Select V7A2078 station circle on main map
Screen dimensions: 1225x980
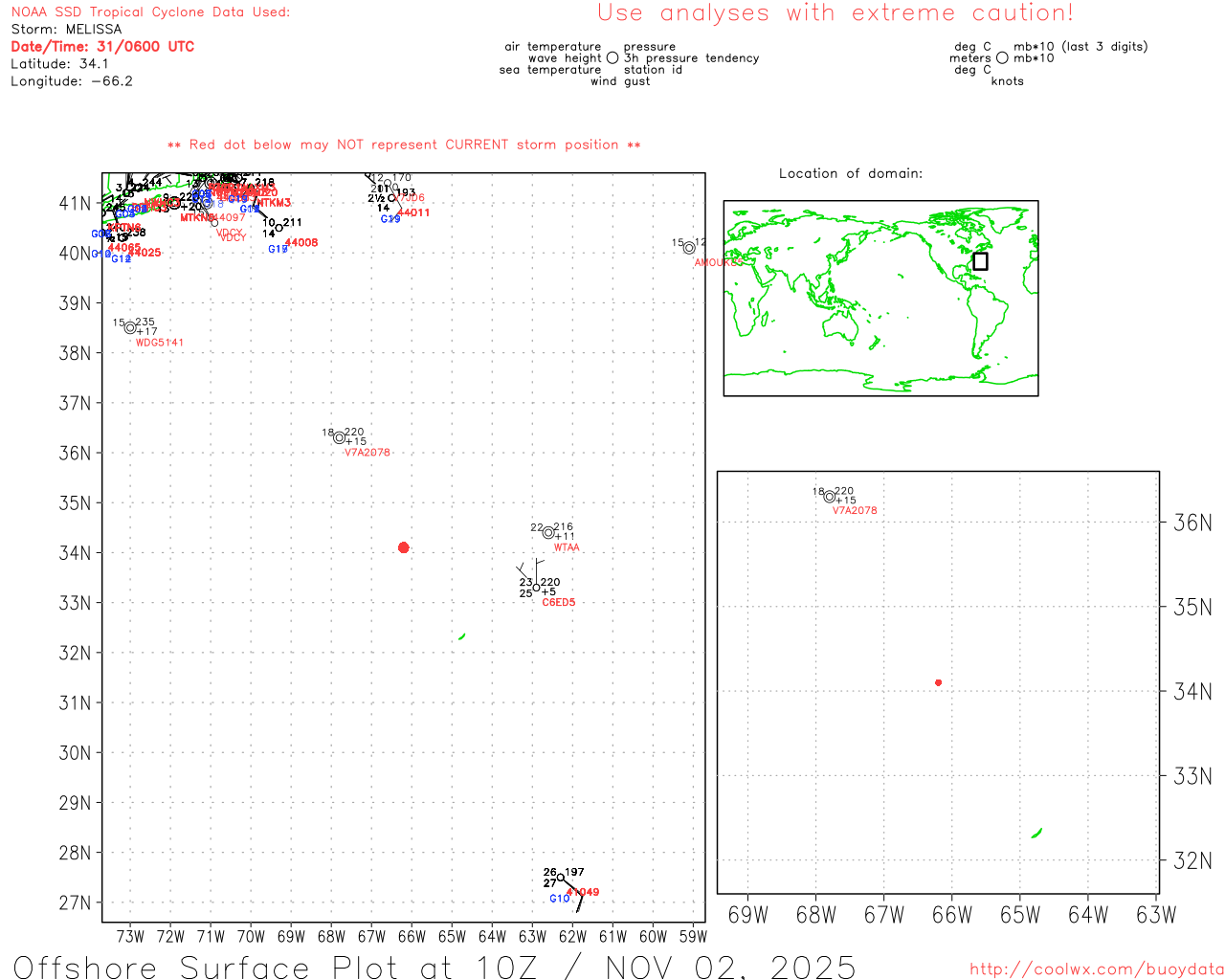click(339, 437)
